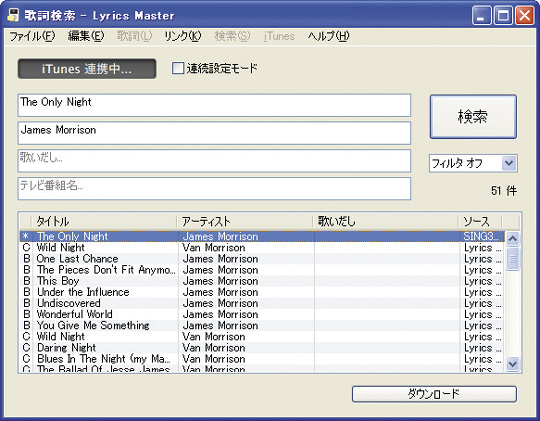Open the リンク(K) menu

point(183,36)
